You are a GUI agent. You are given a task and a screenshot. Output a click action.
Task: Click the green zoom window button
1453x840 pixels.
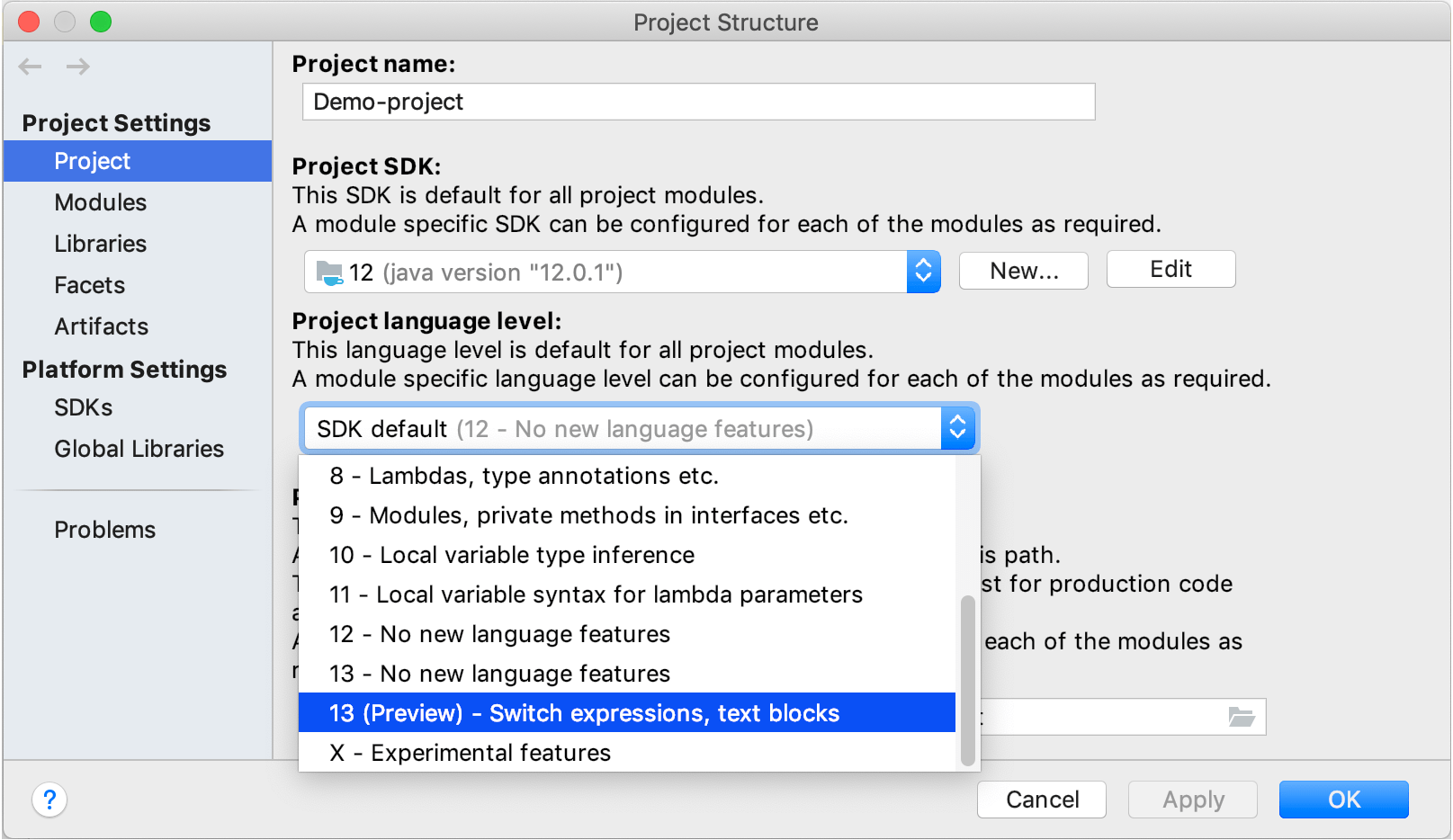pos(101,22)
